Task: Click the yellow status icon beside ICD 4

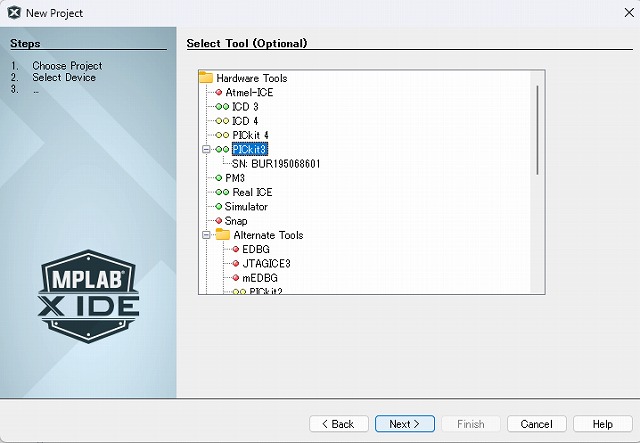Action: coord(221,121)
